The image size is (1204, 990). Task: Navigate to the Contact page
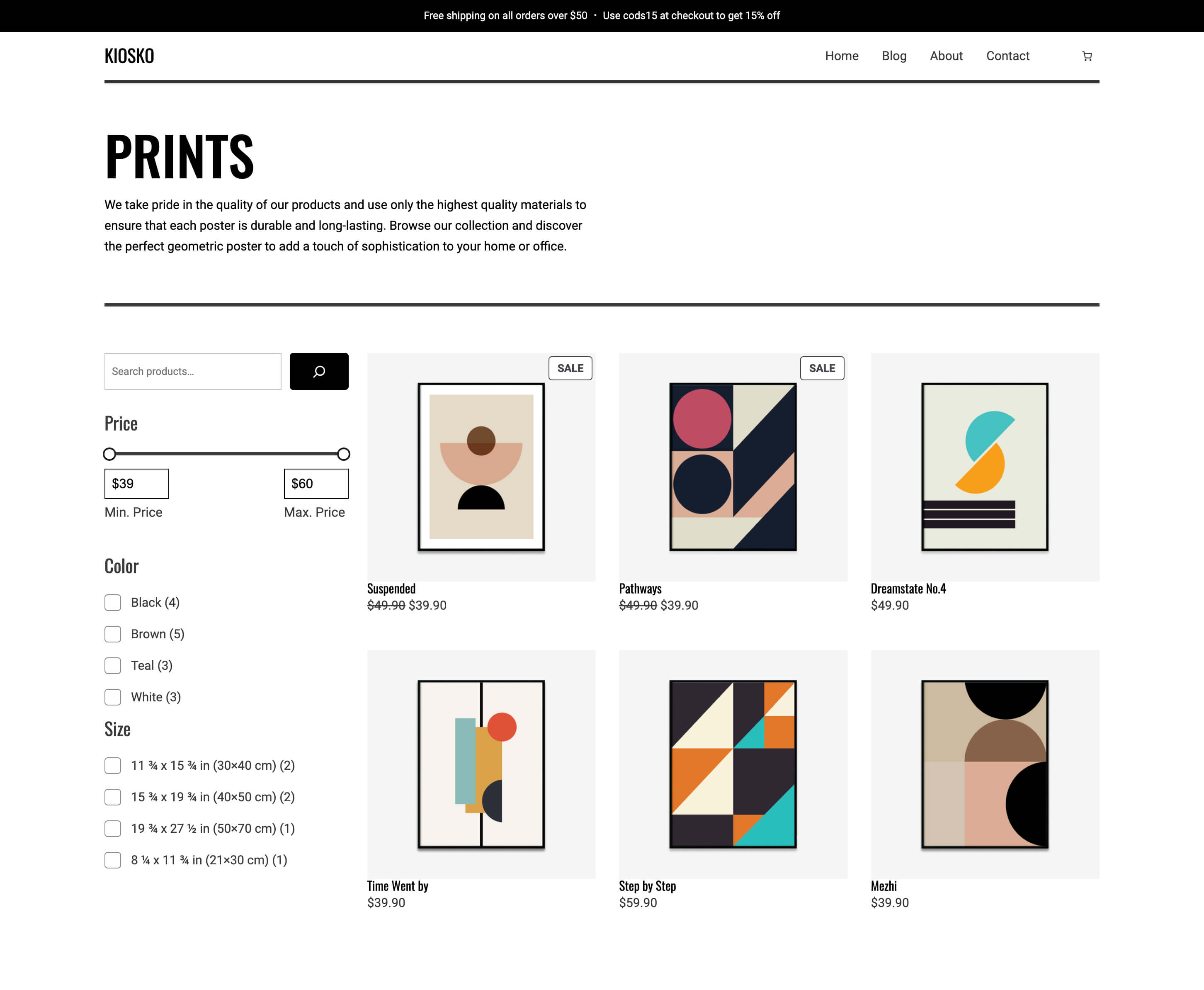(1007, 56)
